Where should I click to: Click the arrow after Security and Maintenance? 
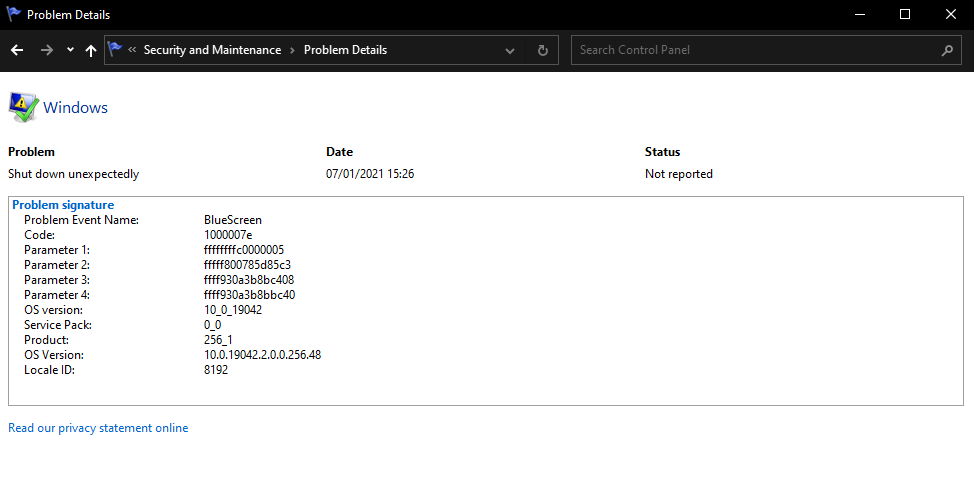pos(293,50)
